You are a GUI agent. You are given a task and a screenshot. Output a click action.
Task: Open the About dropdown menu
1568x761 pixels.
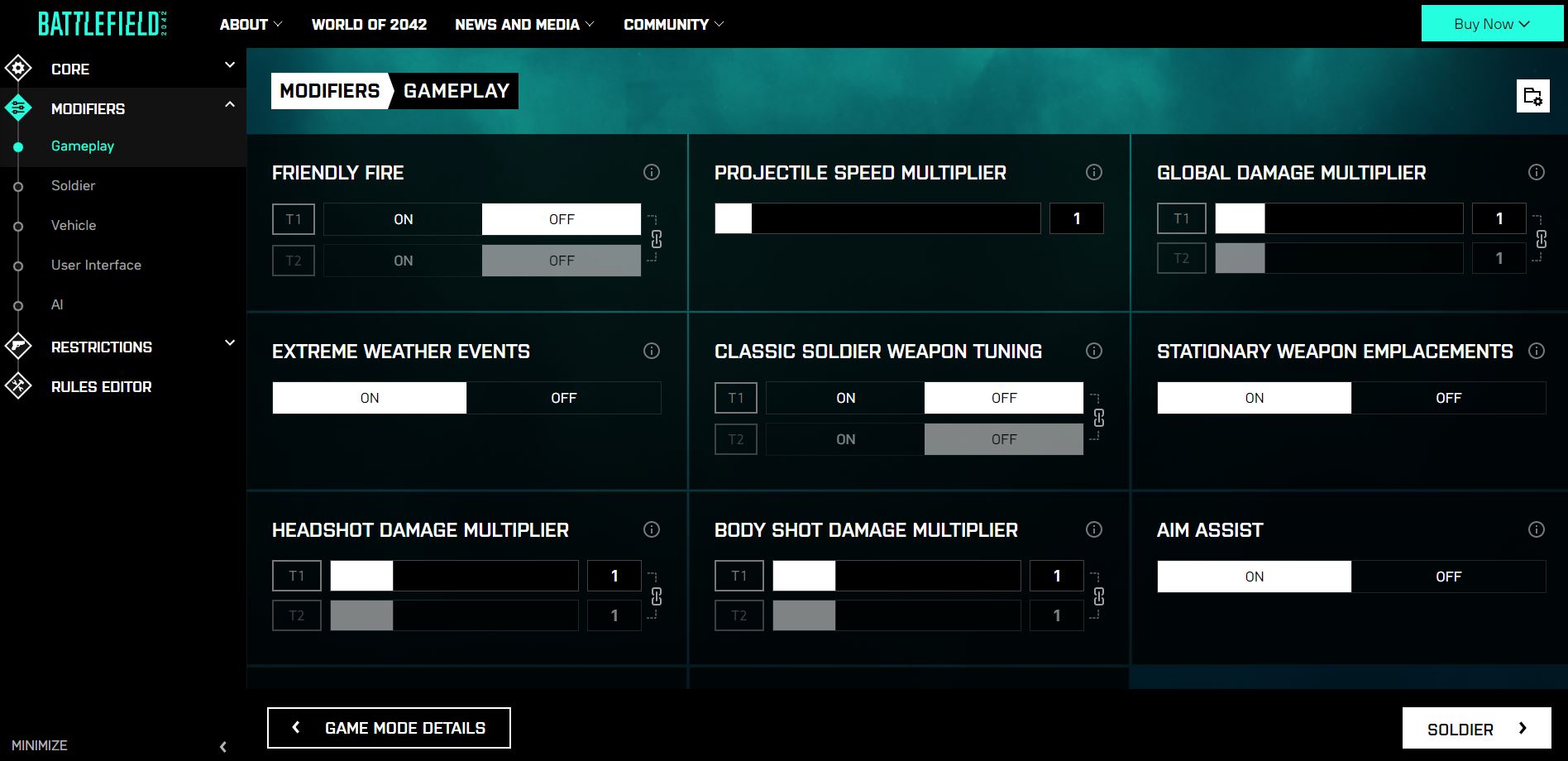tap(251, 25)
